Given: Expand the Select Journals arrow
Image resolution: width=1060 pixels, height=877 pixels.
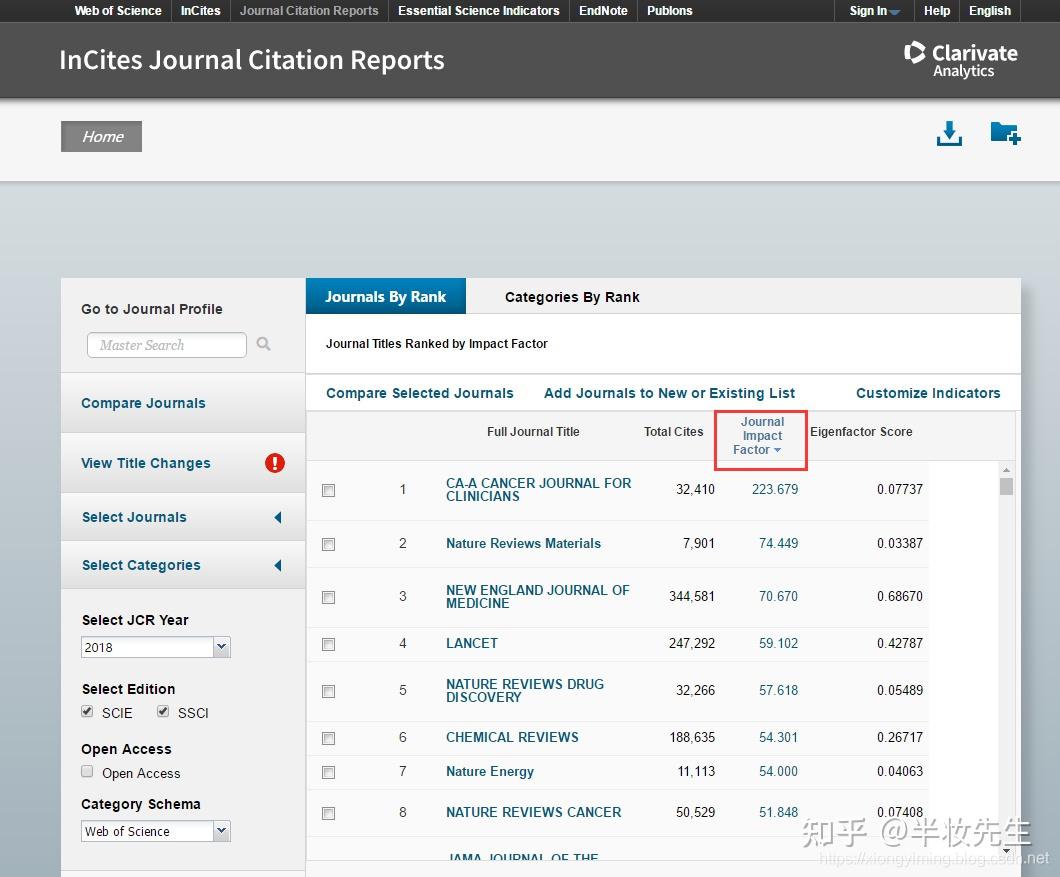Looking at the screenshot, I should 278,517.
